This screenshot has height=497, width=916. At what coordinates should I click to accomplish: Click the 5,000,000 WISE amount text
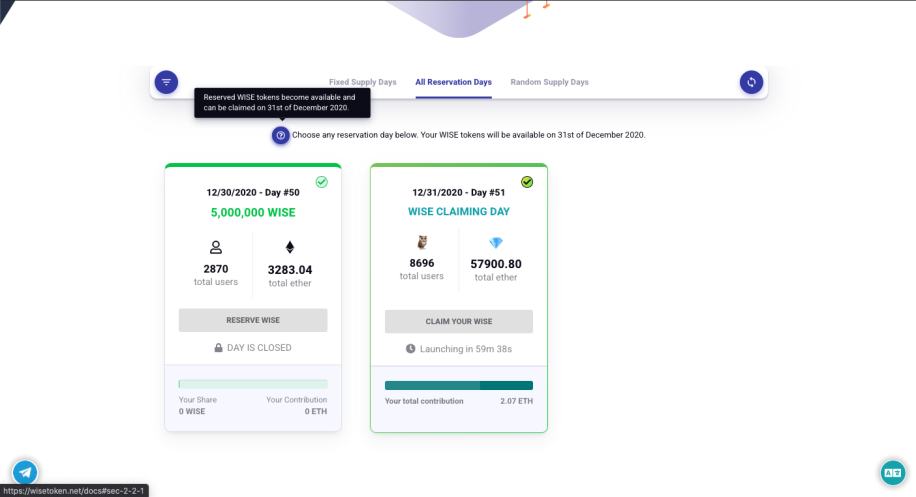coord(253,213)
